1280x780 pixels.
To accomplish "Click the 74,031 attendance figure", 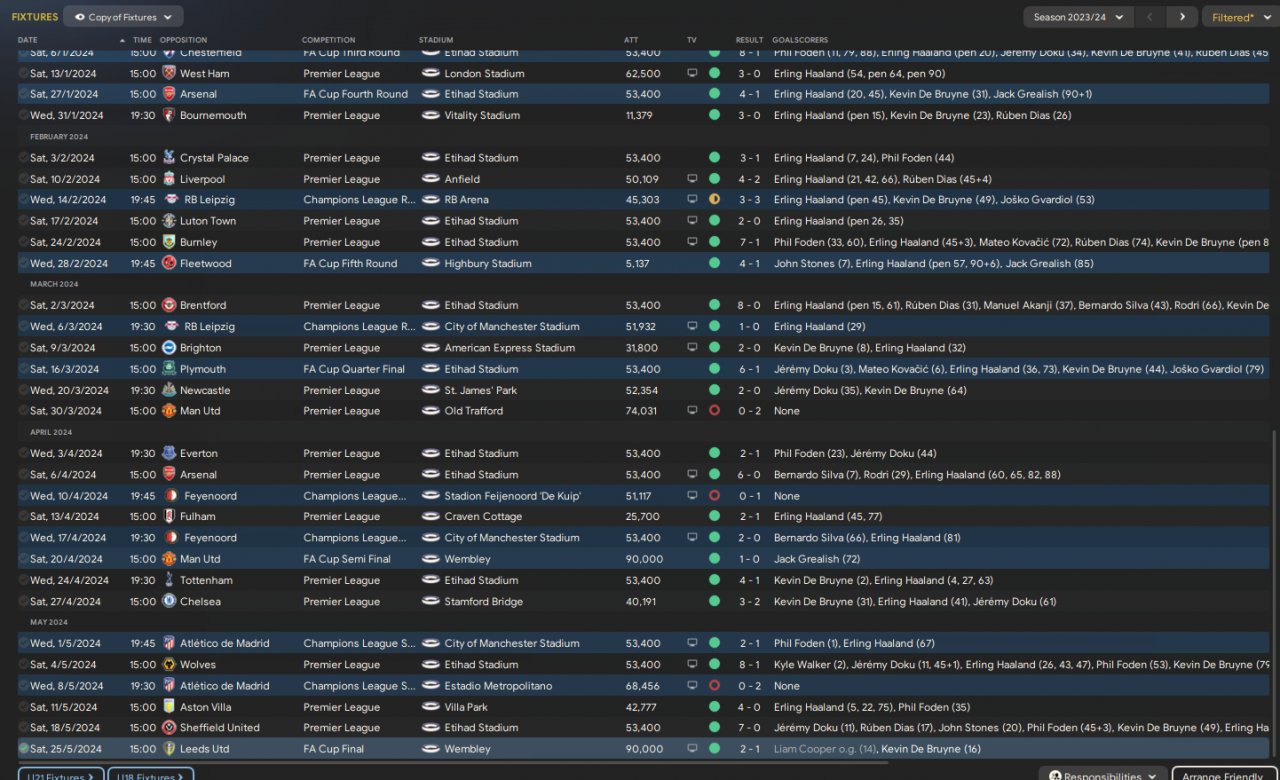I will click(x=642, y=411).
